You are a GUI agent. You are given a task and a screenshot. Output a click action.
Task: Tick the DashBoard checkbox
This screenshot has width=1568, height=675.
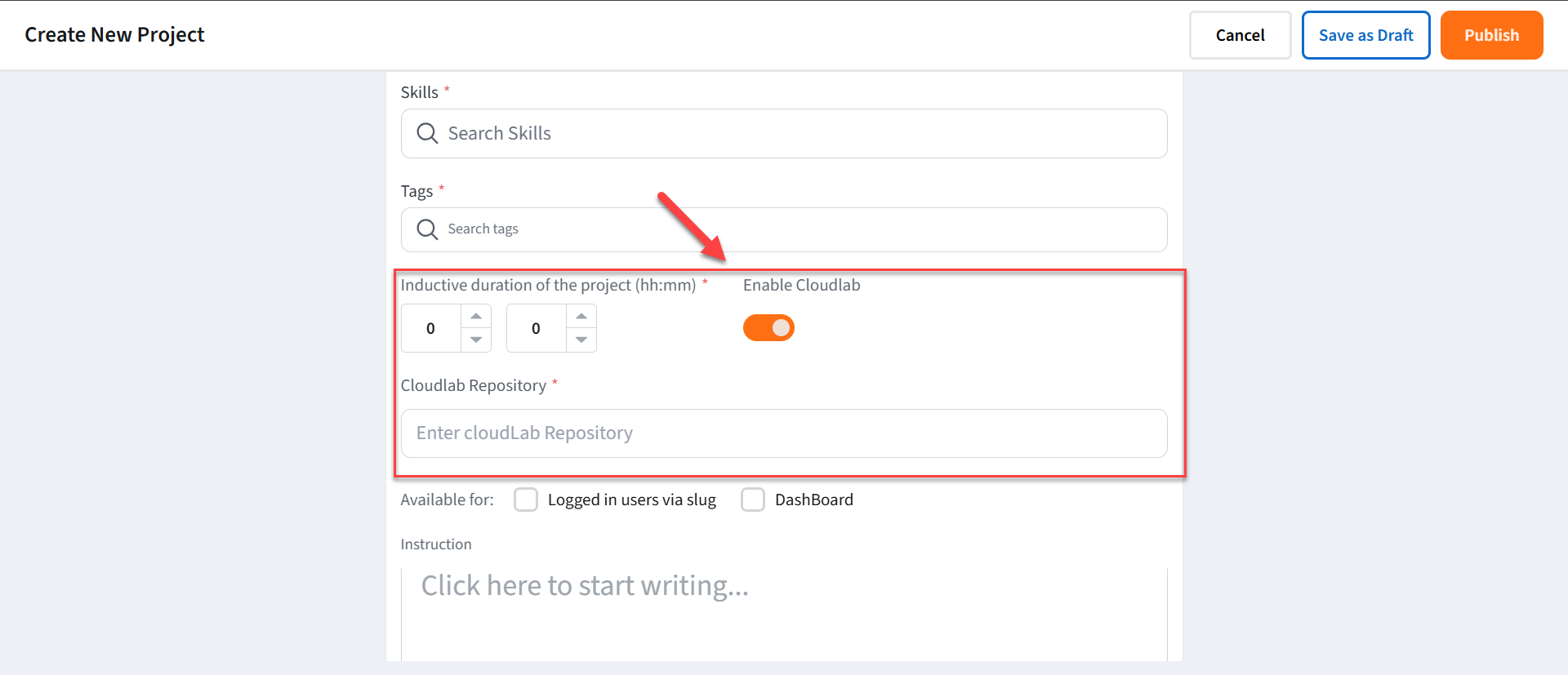pos(753,500)
